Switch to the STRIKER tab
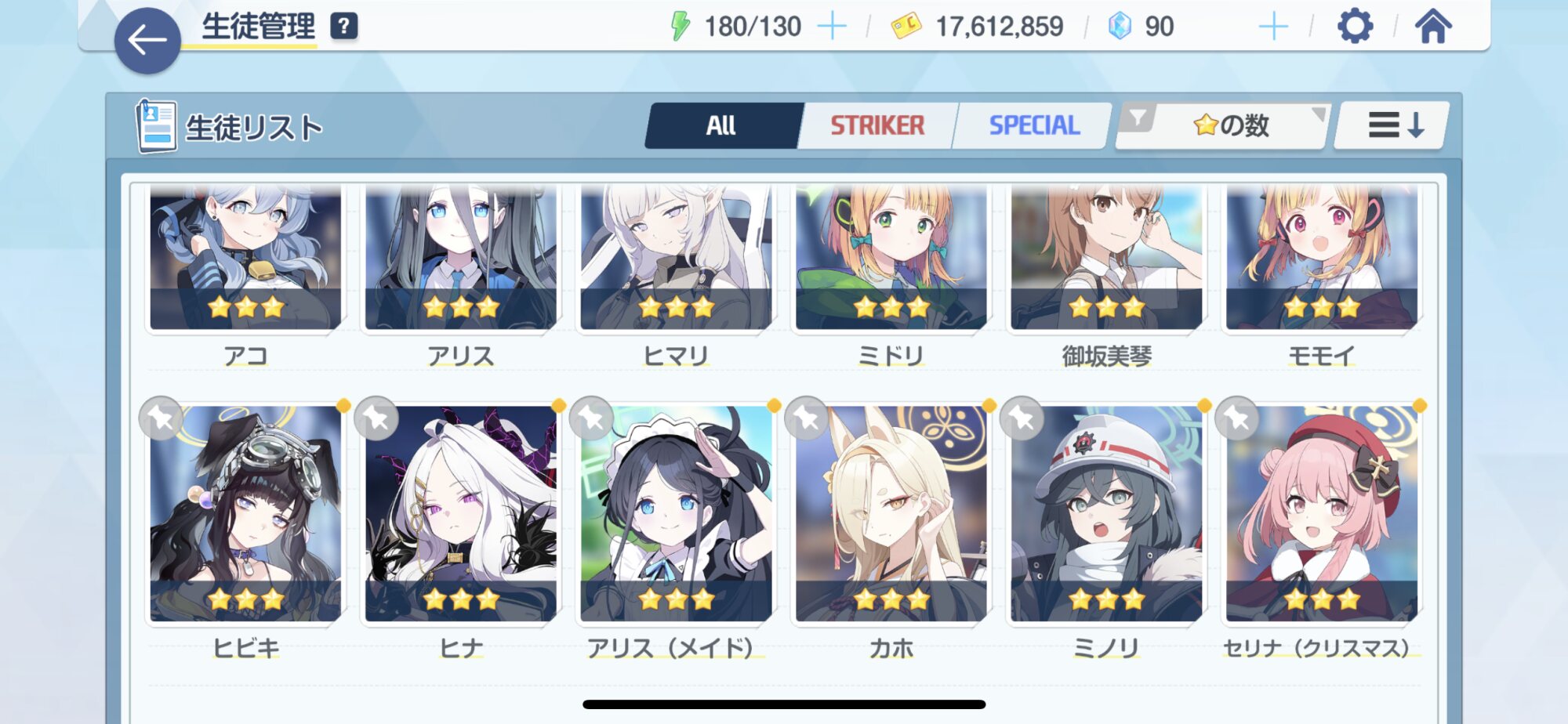This screenshot has height=724, width=1568. (x=877, y=125)
